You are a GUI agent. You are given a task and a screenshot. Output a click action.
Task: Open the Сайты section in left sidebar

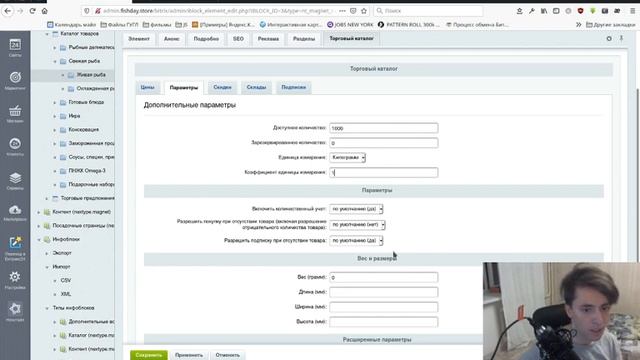[x=15, y=47]
